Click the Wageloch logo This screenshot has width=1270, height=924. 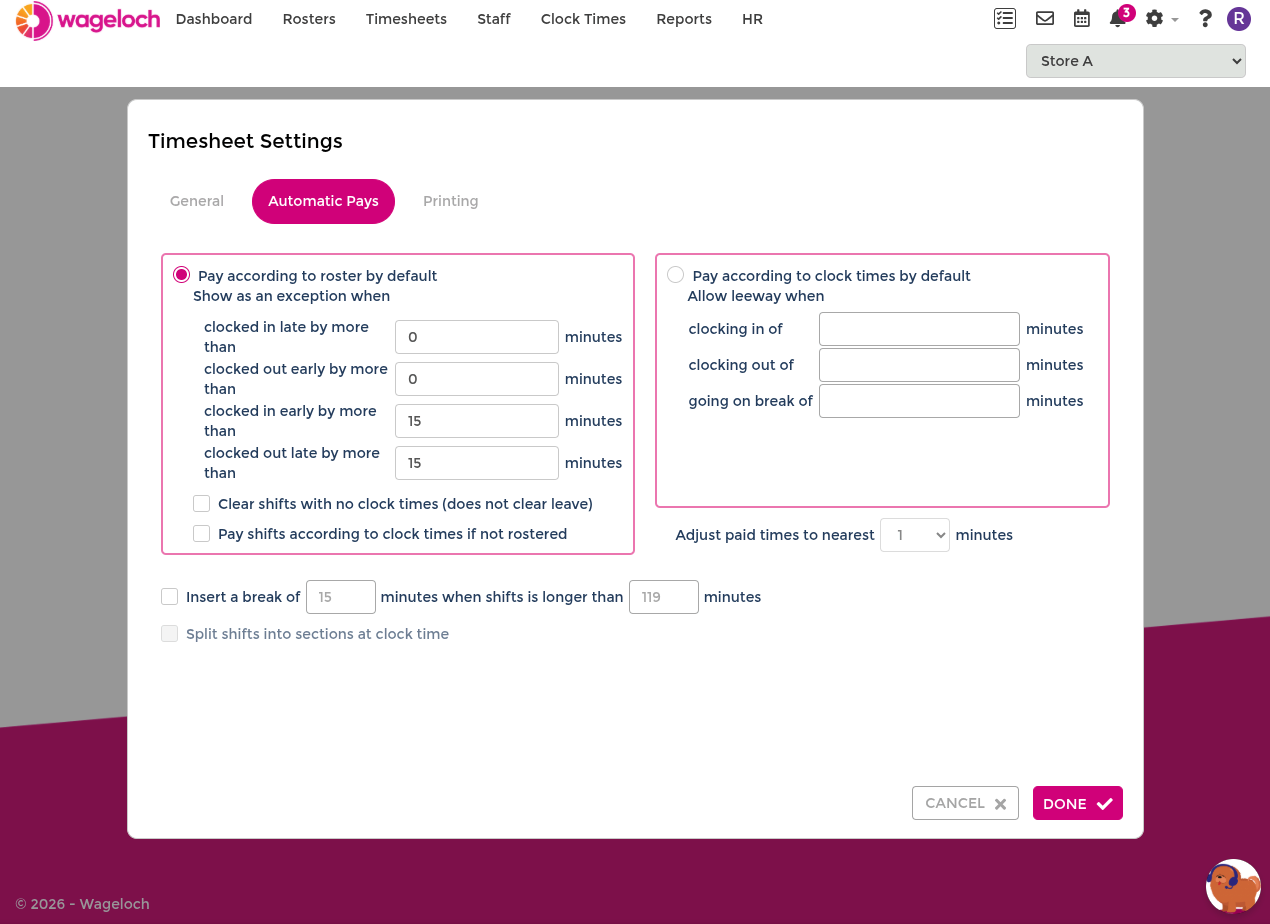click(88, 20)
